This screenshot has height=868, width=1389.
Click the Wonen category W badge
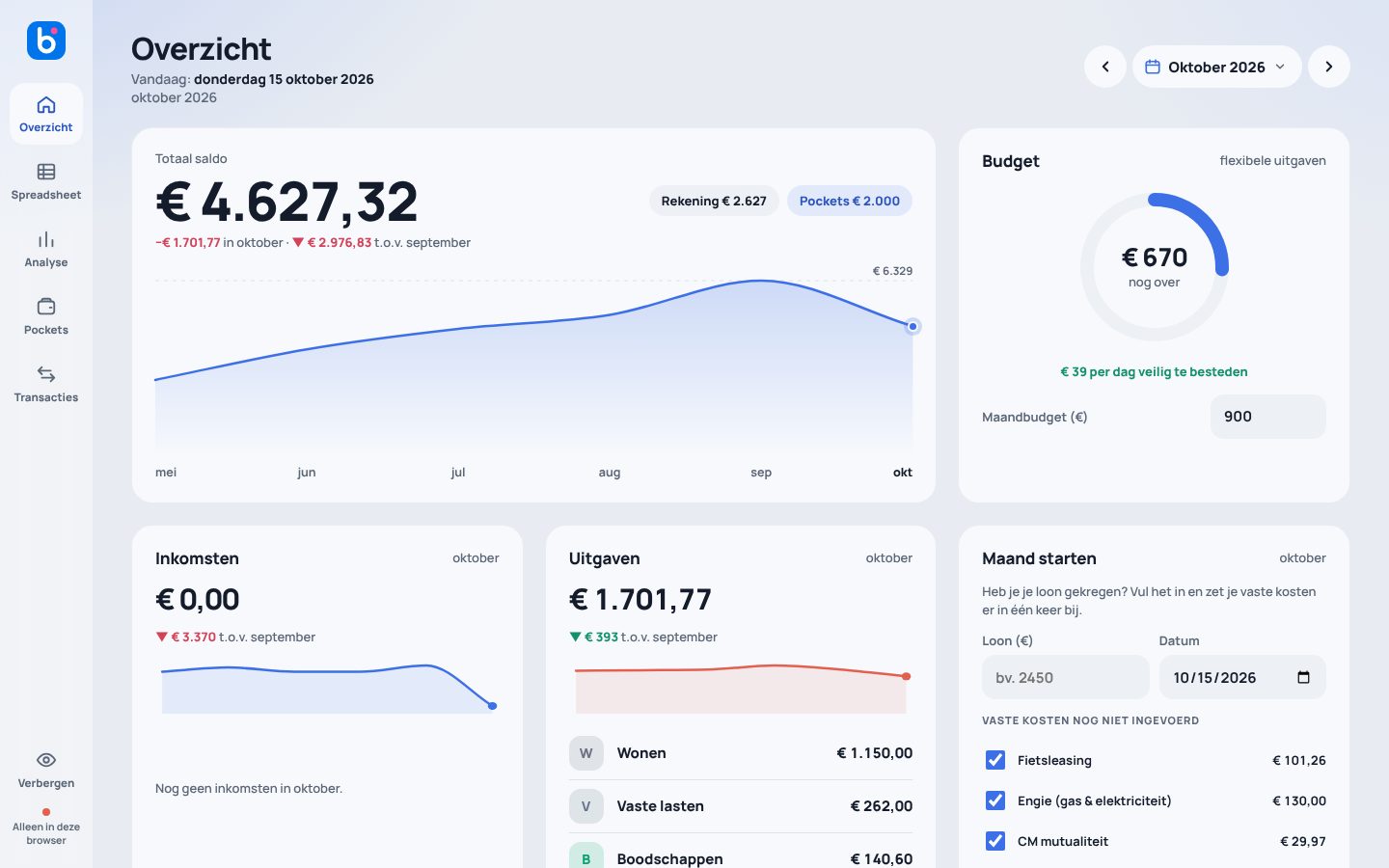[x=586, y=753]
